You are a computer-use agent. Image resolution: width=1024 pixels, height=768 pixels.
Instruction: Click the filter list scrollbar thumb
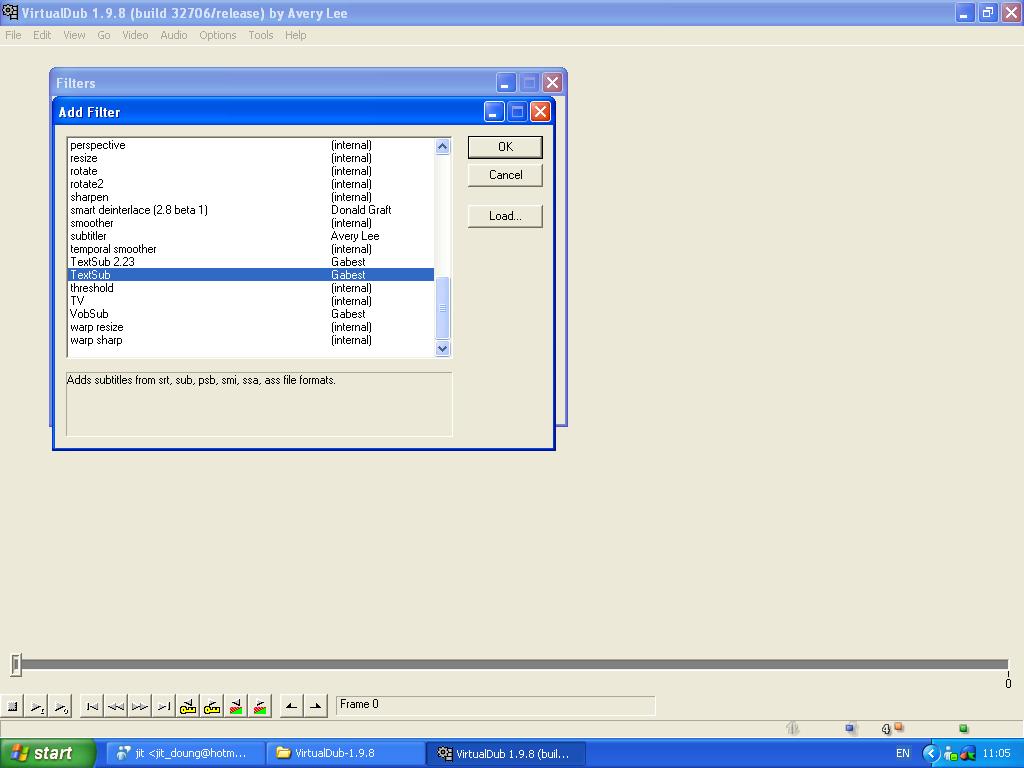click(442, 308)
